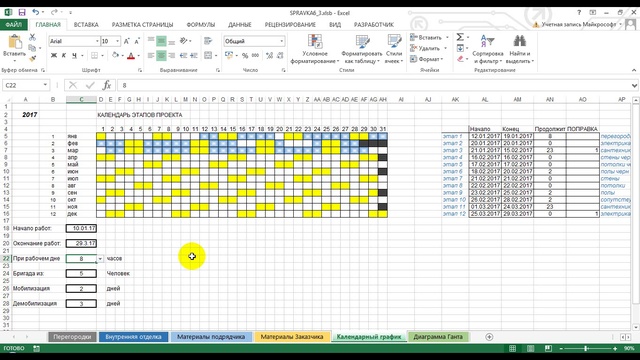The height and width of the screenshot is (360, 640).
Task: Click the Accounting number format icon
Action: tap(228, 55)
